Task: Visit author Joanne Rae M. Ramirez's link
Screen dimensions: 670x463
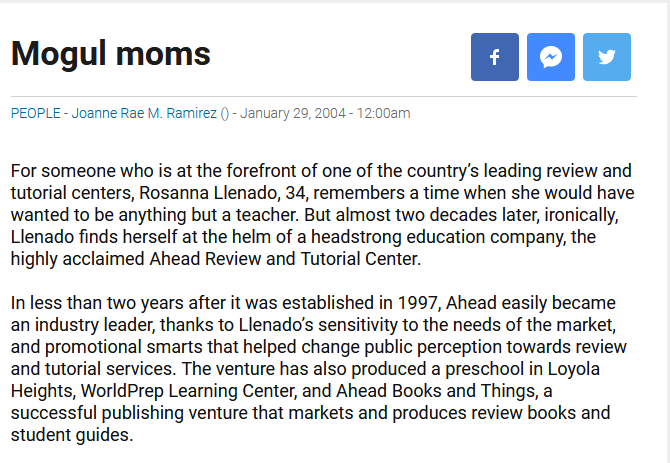Action: [x=144, y=113]
